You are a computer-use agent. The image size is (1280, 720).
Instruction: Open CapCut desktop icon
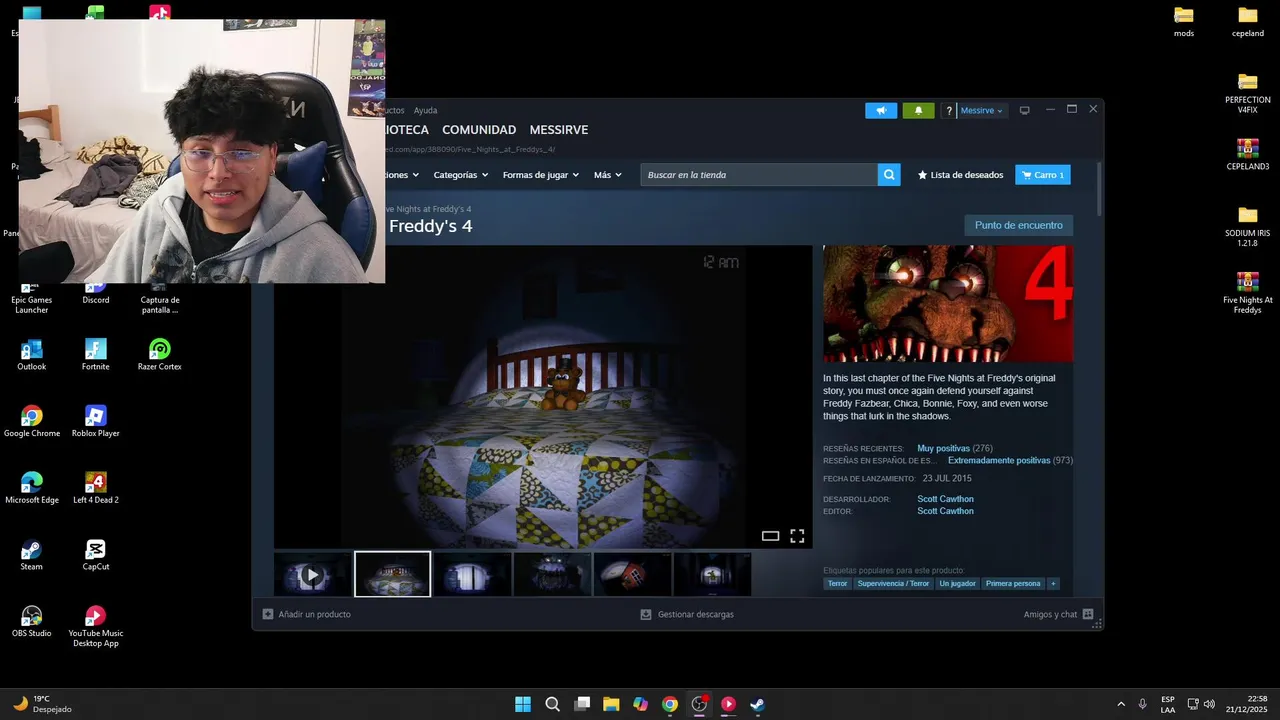[x=96, y=555]
